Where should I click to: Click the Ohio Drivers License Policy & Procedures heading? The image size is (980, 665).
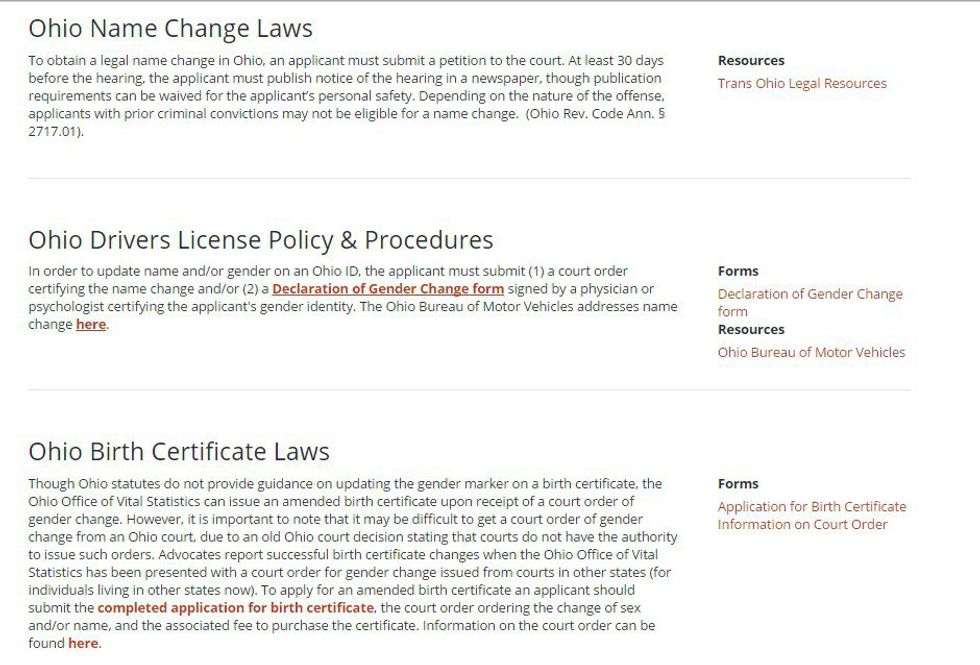261,240
